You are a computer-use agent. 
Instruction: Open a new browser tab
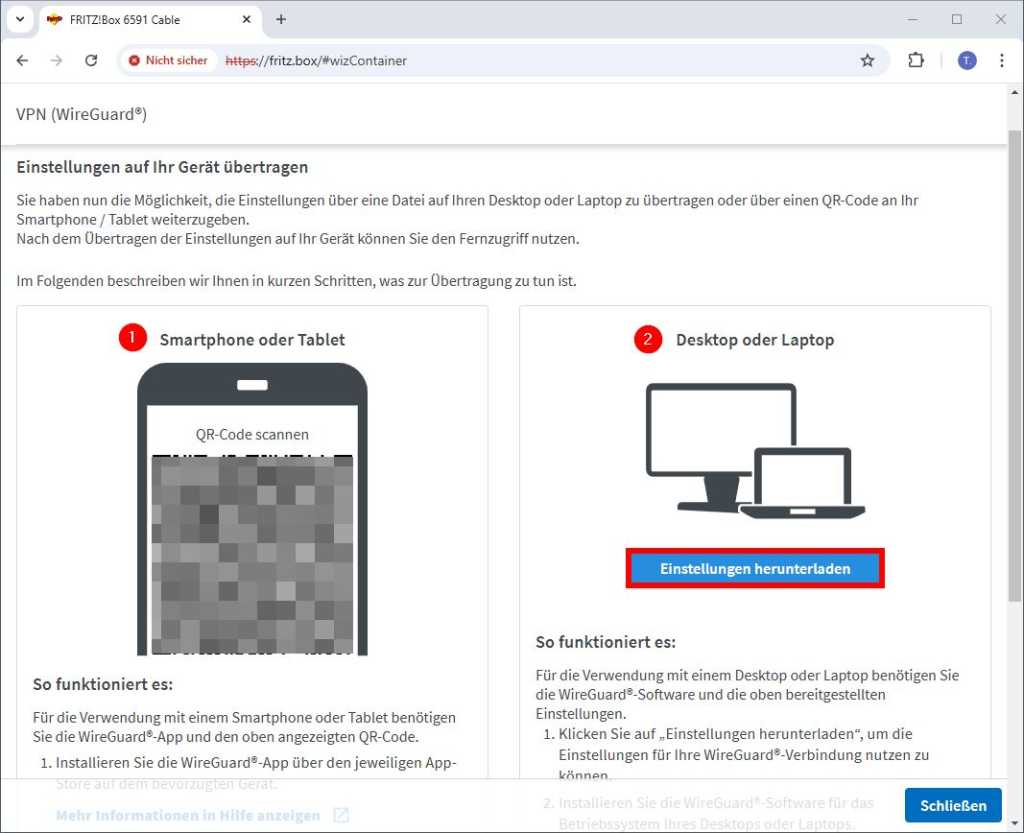(x=282, y=19)
